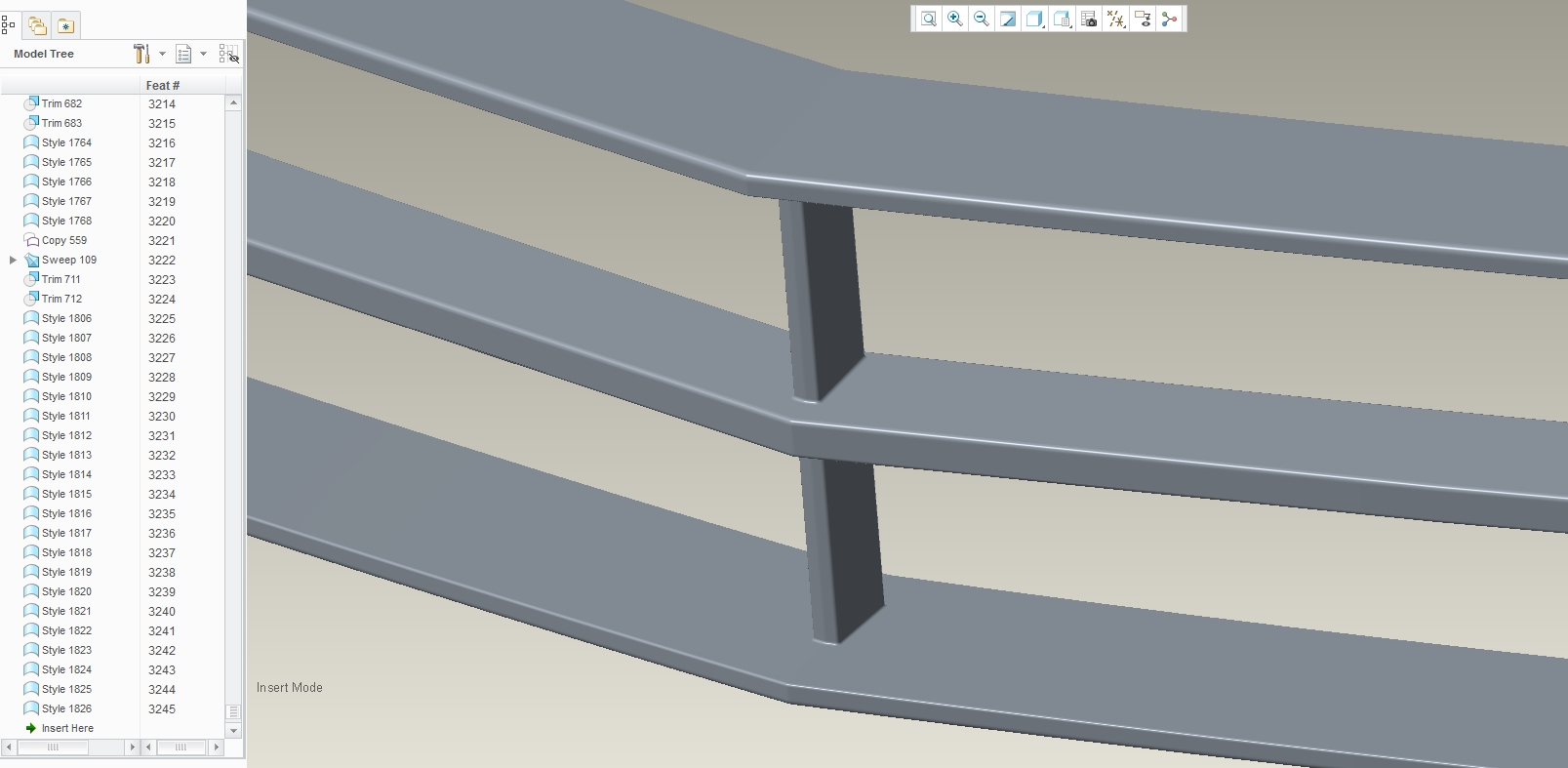Select Style 1768 in the model tree
Viewport: 1568px width, 768px height.
click(66, 221)
